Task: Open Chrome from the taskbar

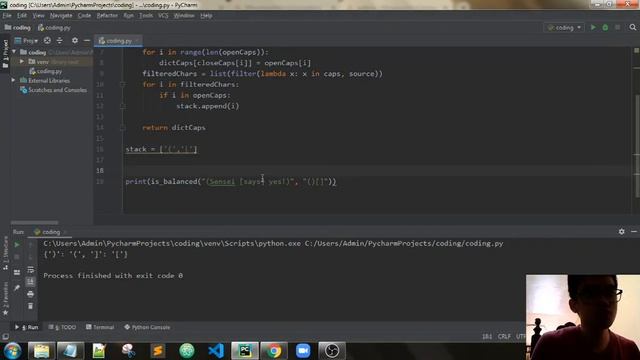Action: (274, 351)
